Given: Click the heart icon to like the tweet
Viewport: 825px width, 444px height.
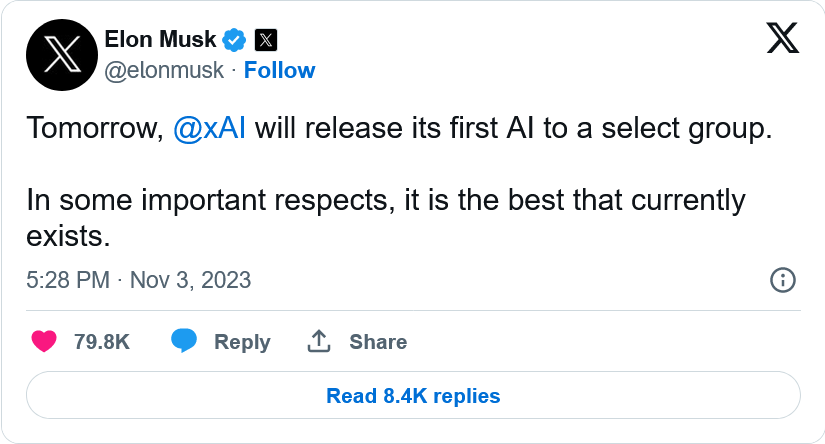Looking at the screenshot, I should 44,341.
